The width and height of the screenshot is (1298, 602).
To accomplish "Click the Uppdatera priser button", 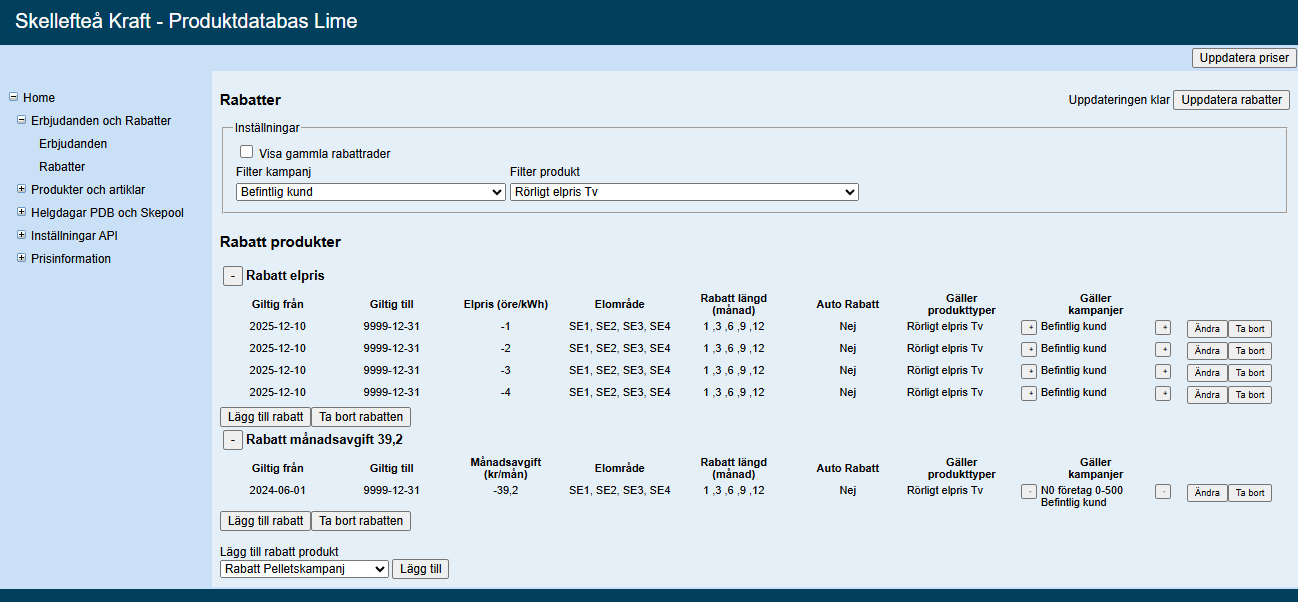I will point(1243,58).
